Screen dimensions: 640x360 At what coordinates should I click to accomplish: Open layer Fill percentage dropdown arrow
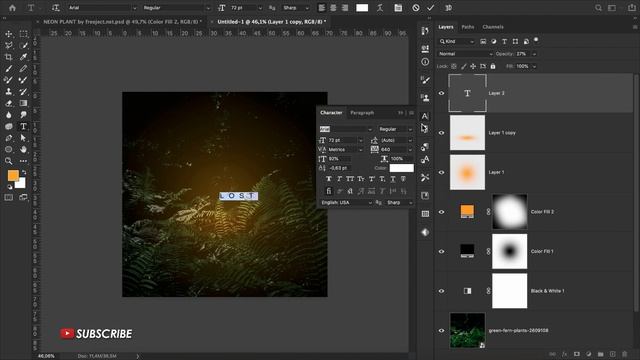pyautogui.click(x=534, y=66)
